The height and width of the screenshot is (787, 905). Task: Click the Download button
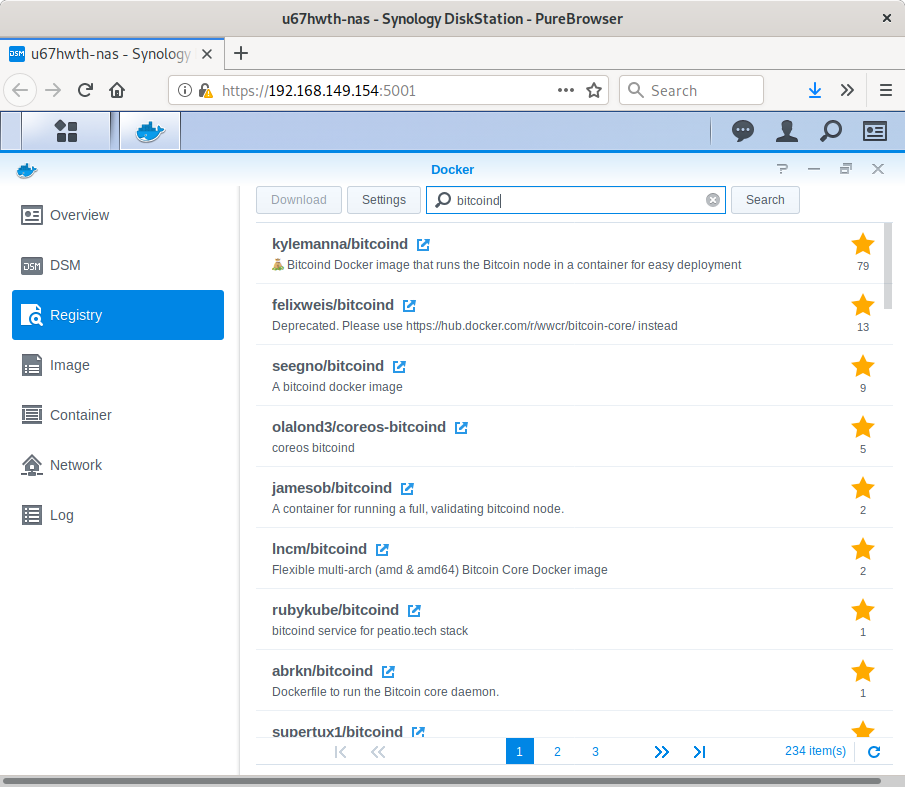click(299, 200)
